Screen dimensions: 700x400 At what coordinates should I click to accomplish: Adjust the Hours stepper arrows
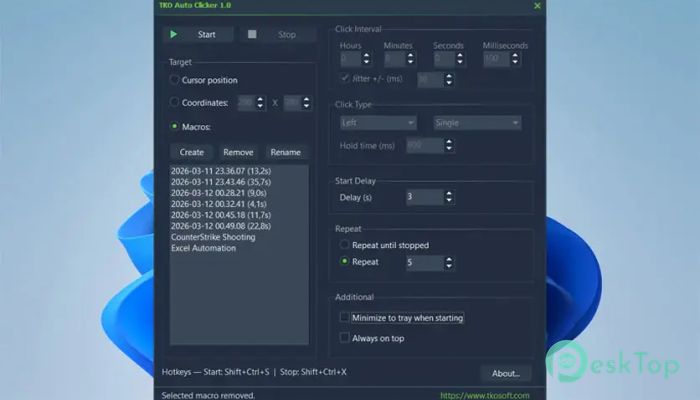coord(366,58)
